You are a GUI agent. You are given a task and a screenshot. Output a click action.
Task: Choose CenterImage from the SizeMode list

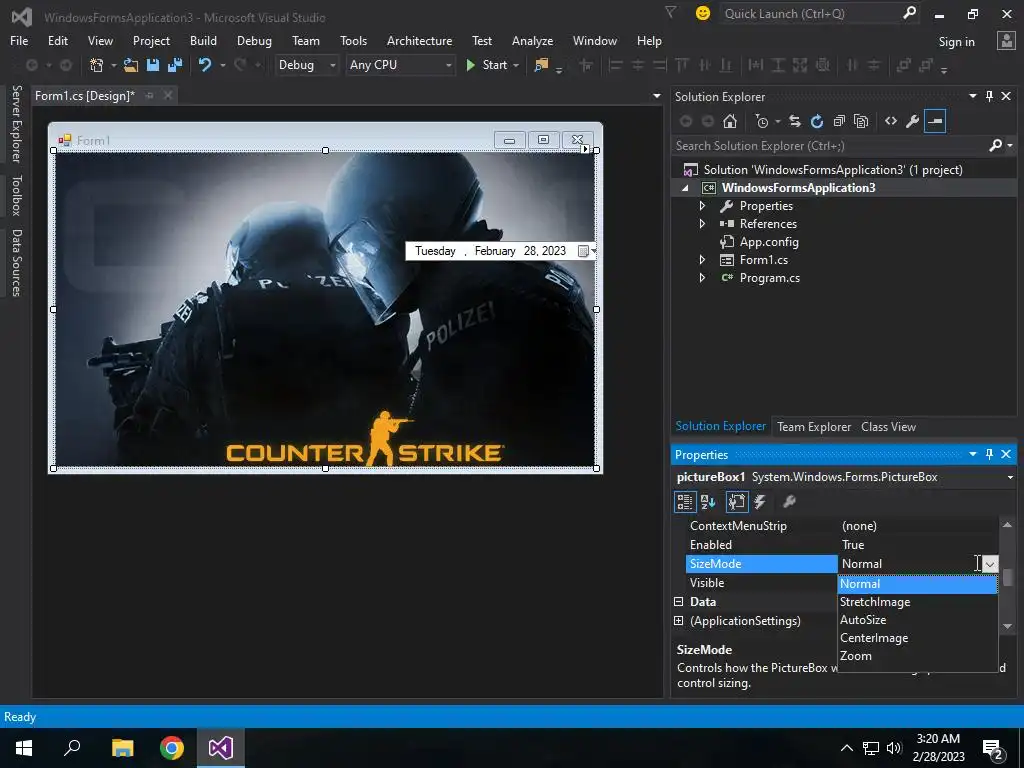tap(918, 638)
